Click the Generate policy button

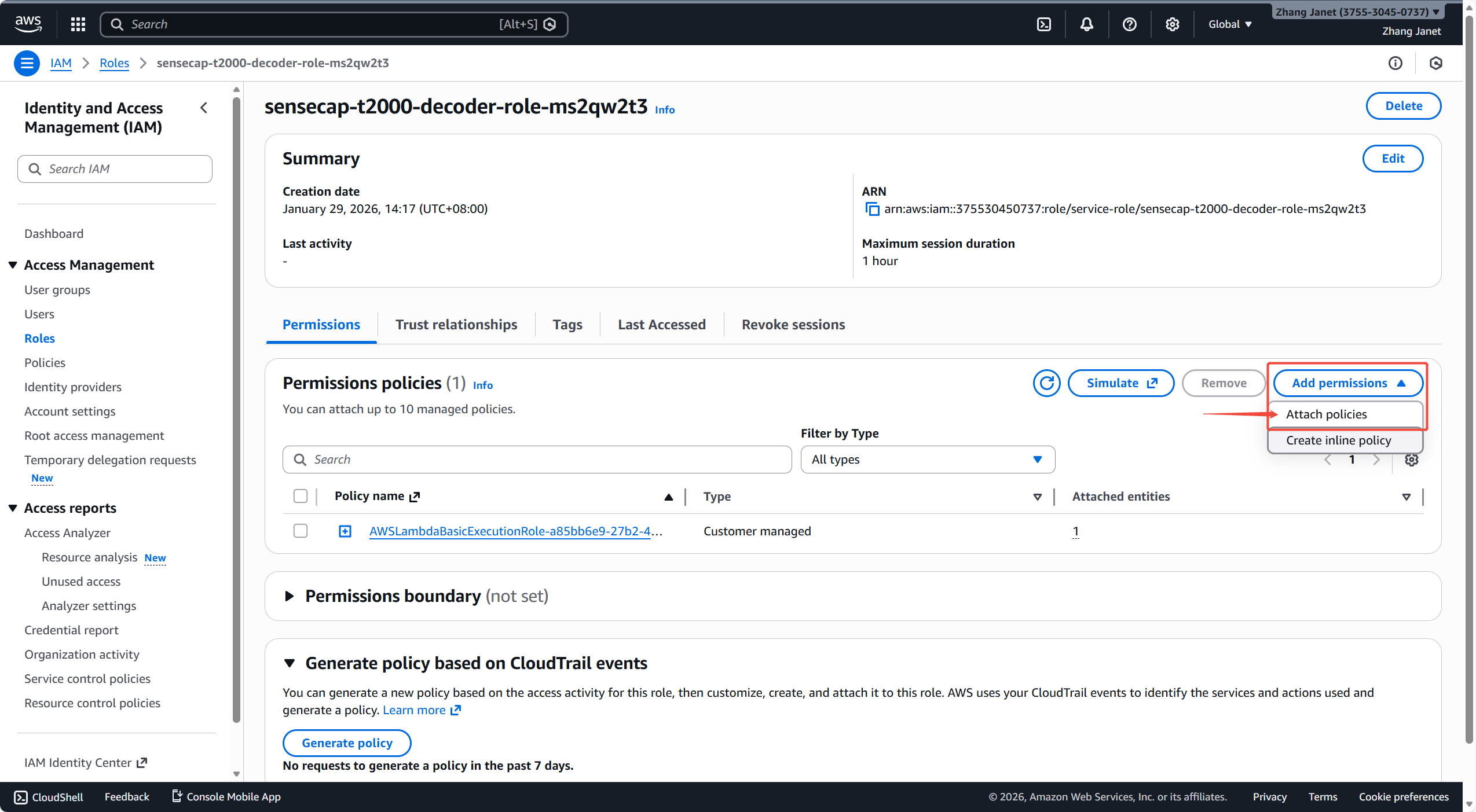coord(347,743)
